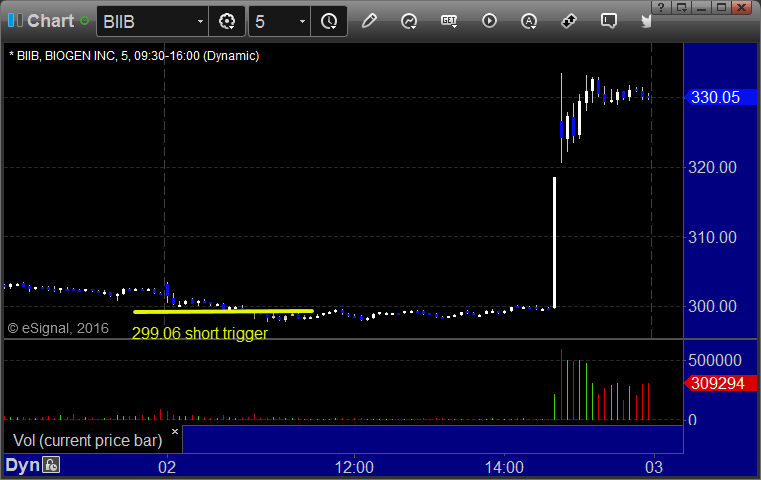Open the A alerts icon menu

point(529,21)
